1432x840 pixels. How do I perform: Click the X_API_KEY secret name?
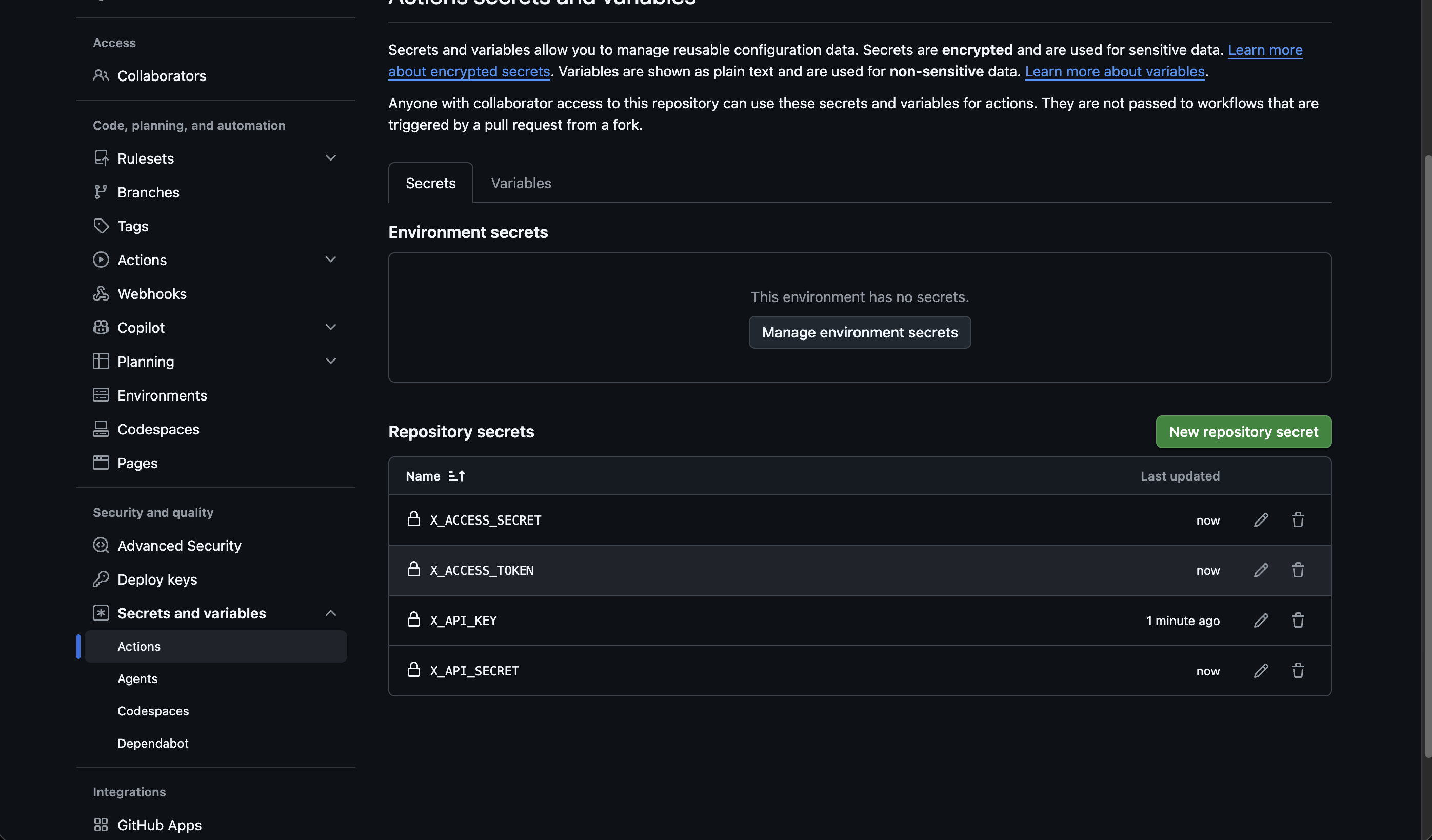tap(463, 621)
